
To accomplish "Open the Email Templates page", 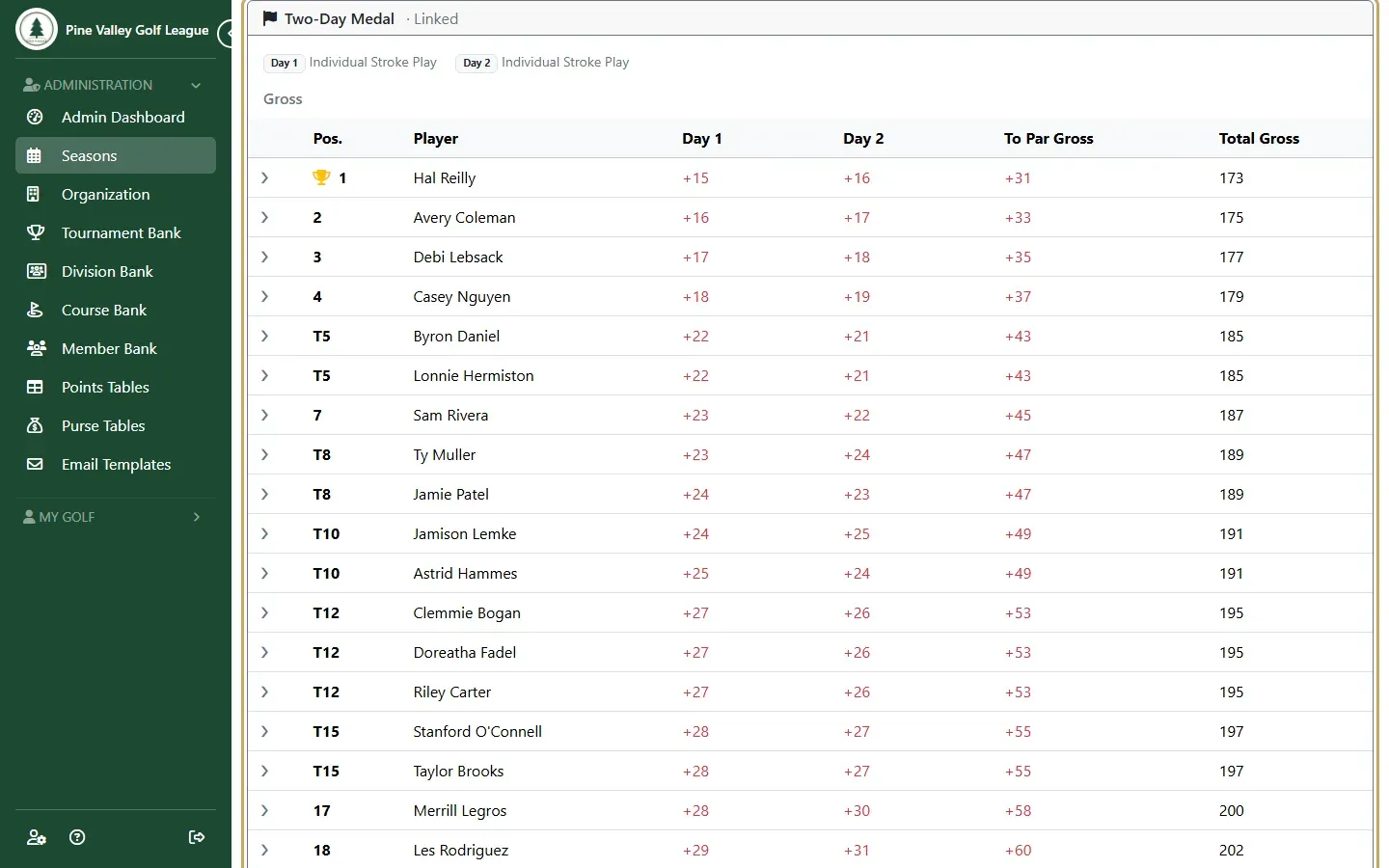I will click(x=116, y=464).
